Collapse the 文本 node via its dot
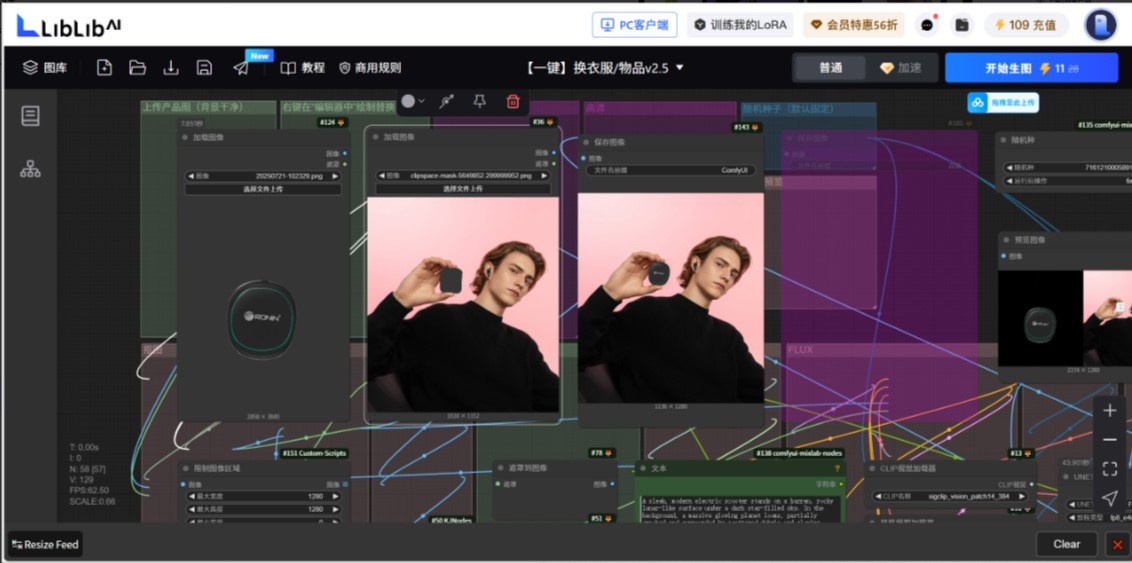 [x=643, y=468]
